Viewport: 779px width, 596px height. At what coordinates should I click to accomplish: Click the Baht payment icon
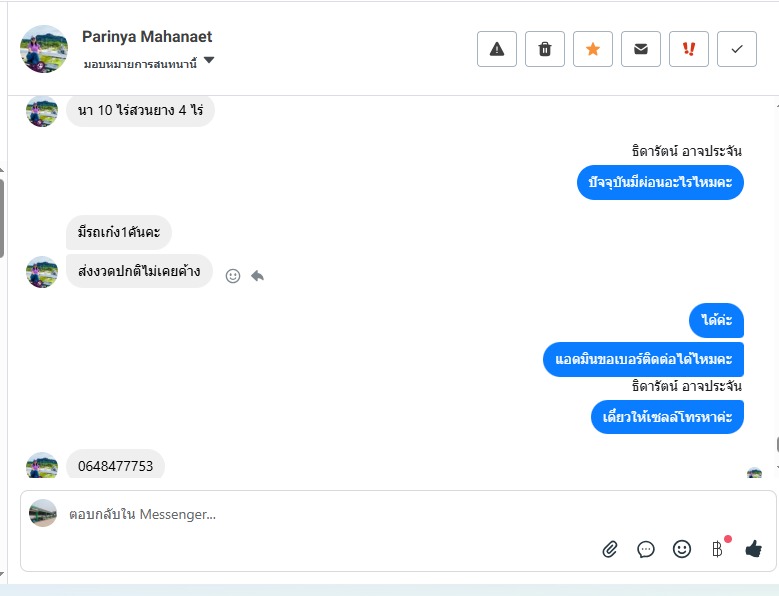(717, 549)
